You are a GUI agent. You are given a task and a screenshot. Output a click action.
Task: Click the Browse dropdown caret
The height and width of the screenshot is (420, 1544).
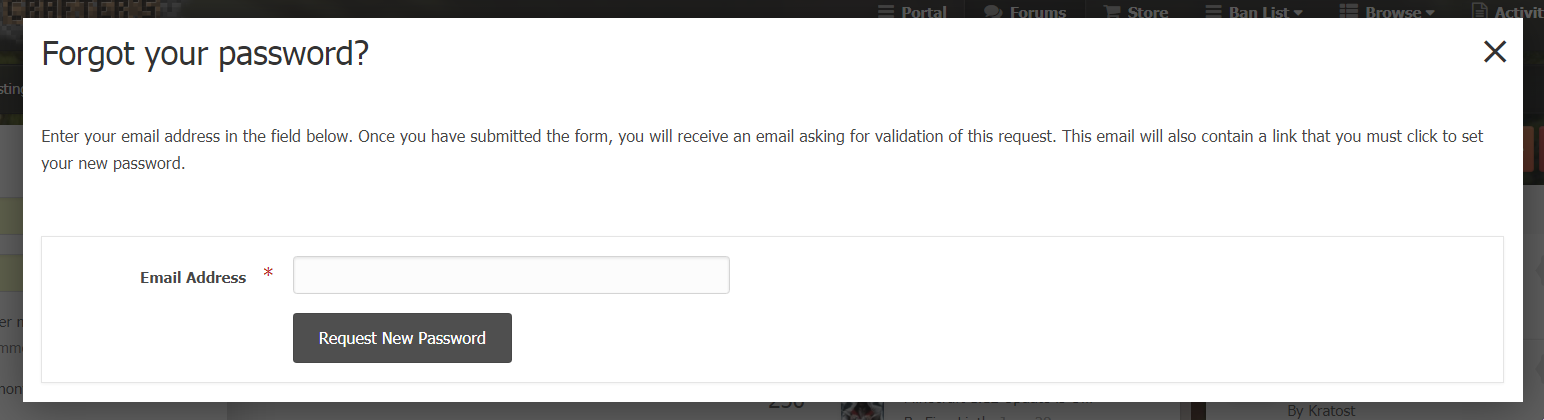pyautogui.click(x=1430, y=13)
